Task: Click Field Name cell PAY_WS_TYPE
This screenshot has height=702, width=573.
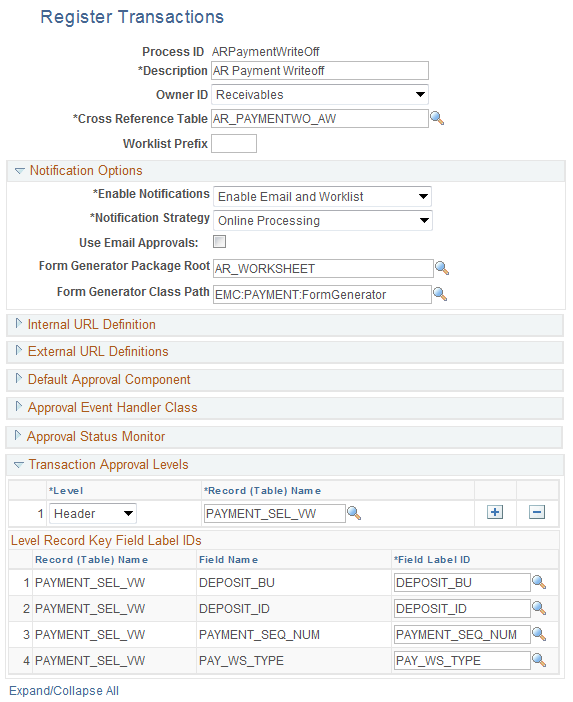Action: tap(241, 660)
